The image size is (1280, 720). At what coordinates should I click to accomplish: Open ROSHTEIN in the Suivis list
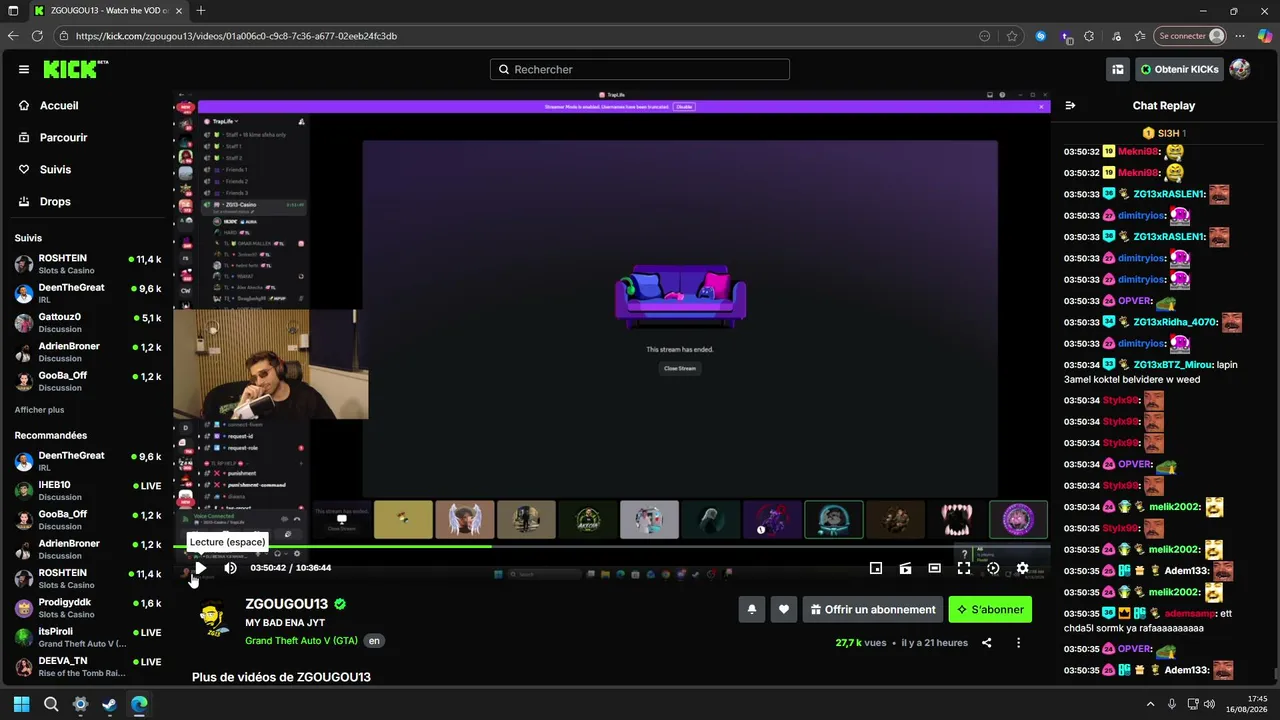(x=88, y=264)
